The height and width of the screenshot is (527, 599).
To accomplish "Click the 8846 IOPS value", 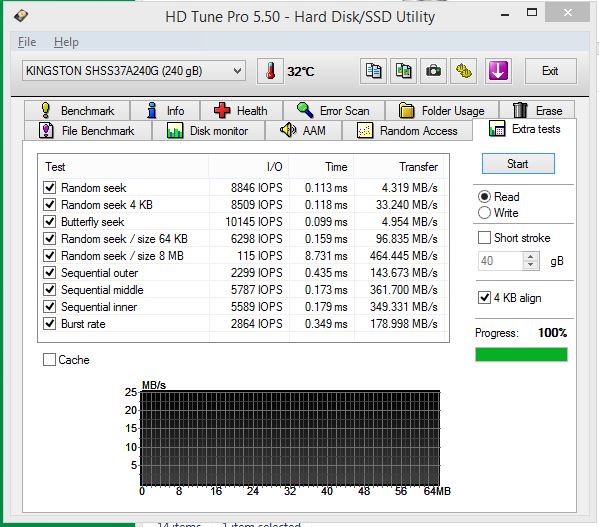I will point(257,188).
